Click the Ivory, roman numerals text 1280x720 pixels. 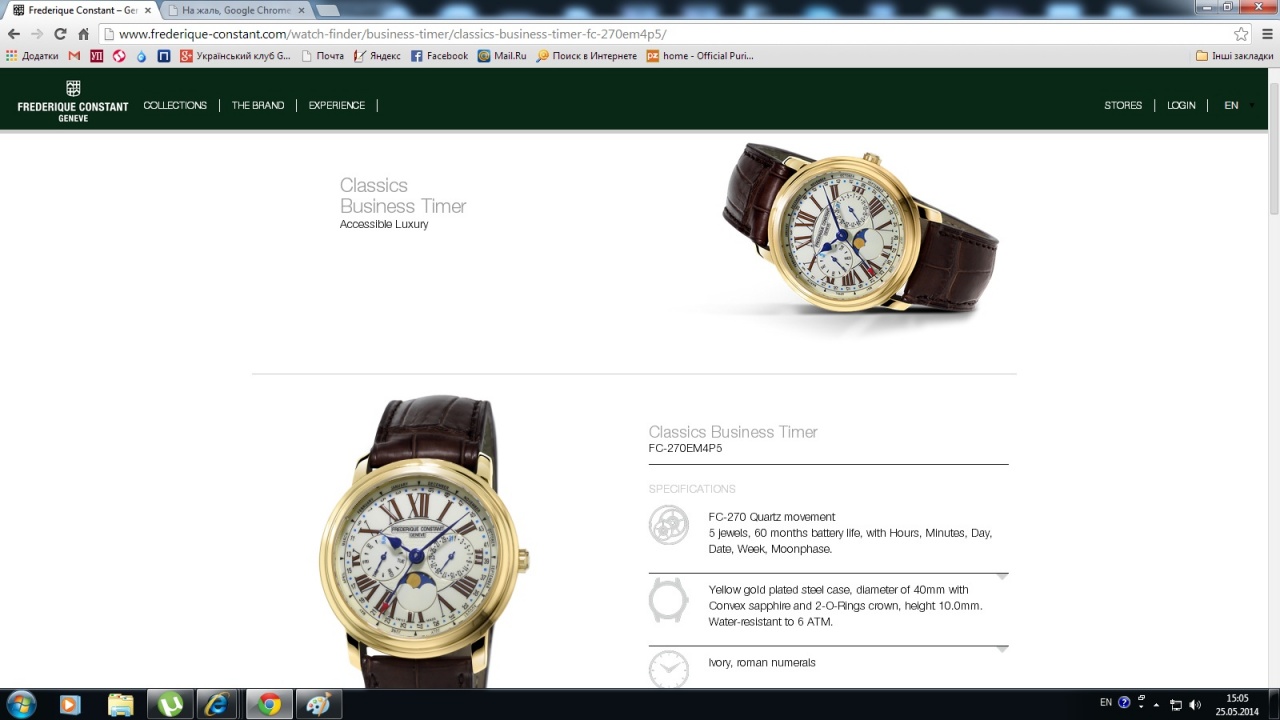(x=762, y=663)
